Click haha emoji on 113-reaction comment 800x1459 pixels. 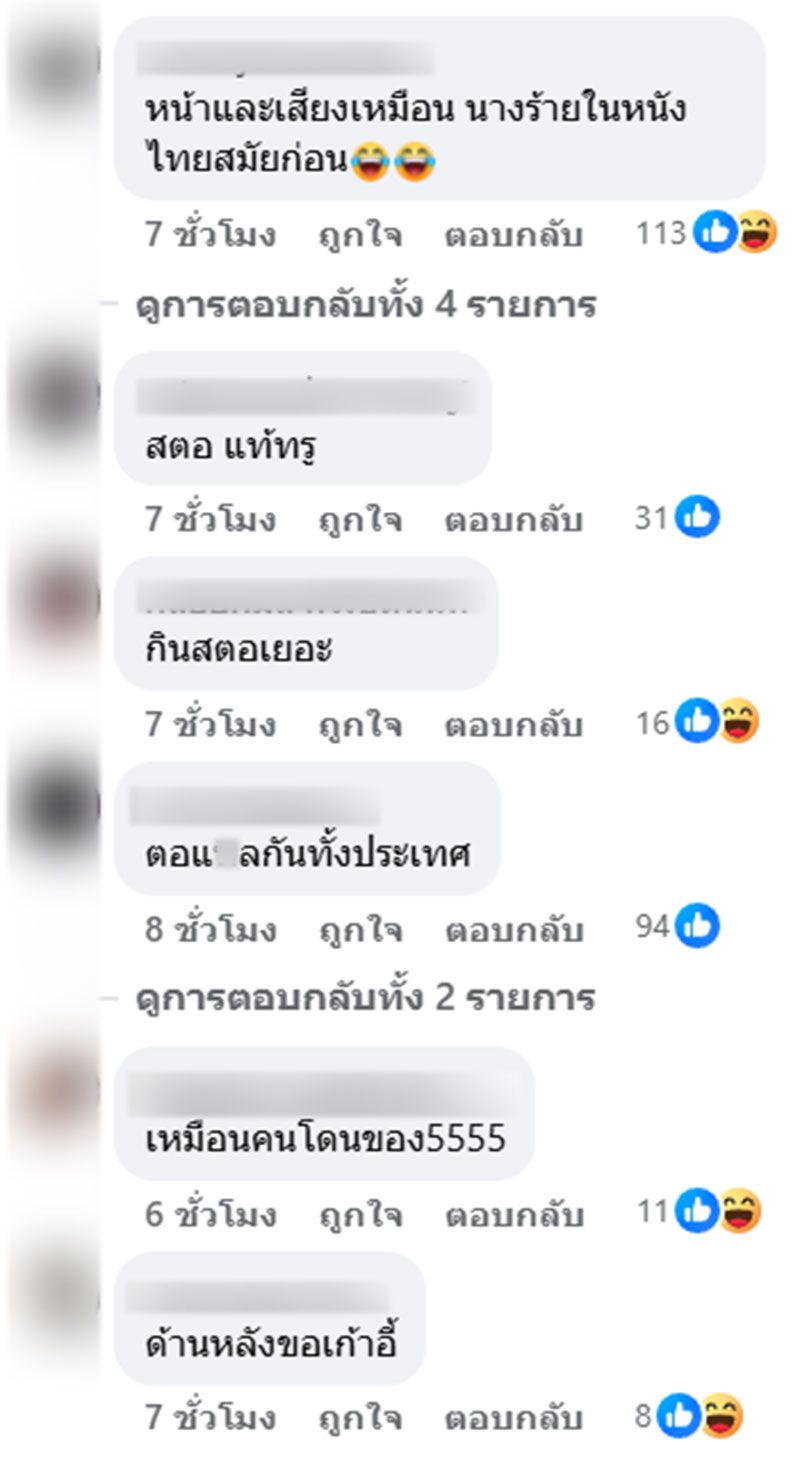[x=755, y=234]
